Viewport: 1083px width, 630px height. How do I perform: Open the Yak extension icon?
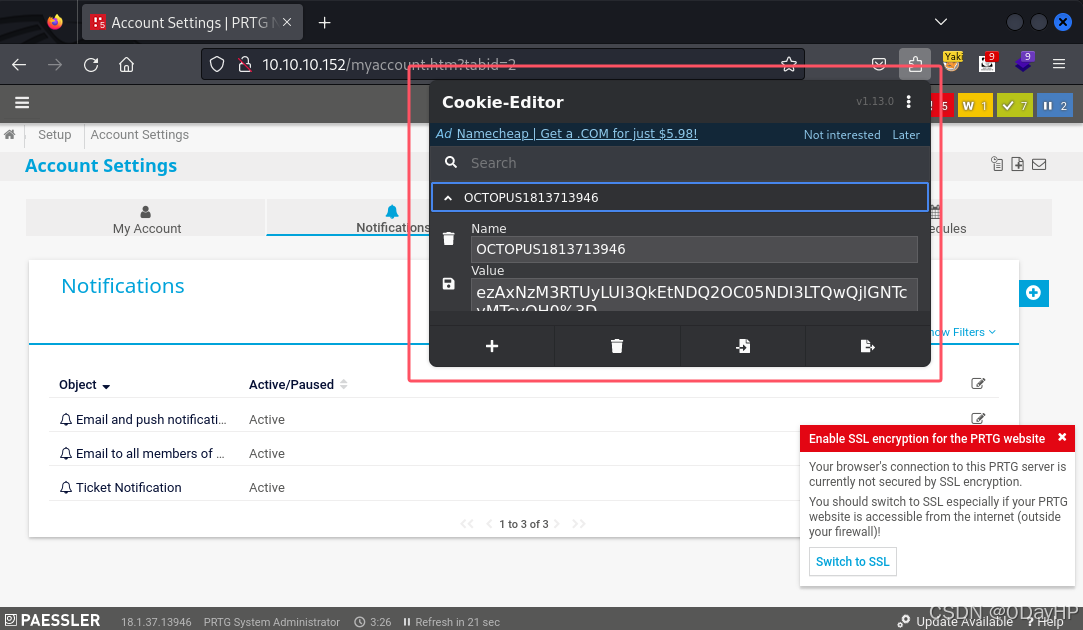952,62
